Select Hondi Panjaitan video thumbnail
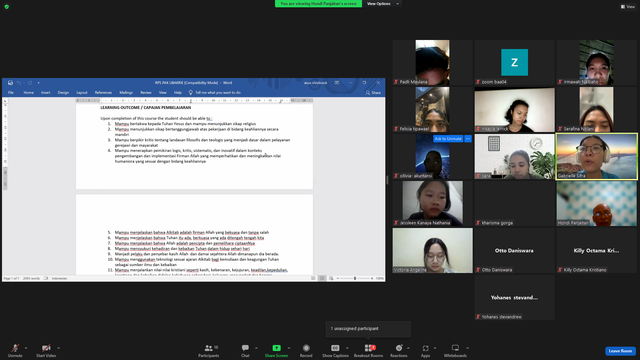The width and height of the screenshot is (640, 360). [x=596, y=203]
